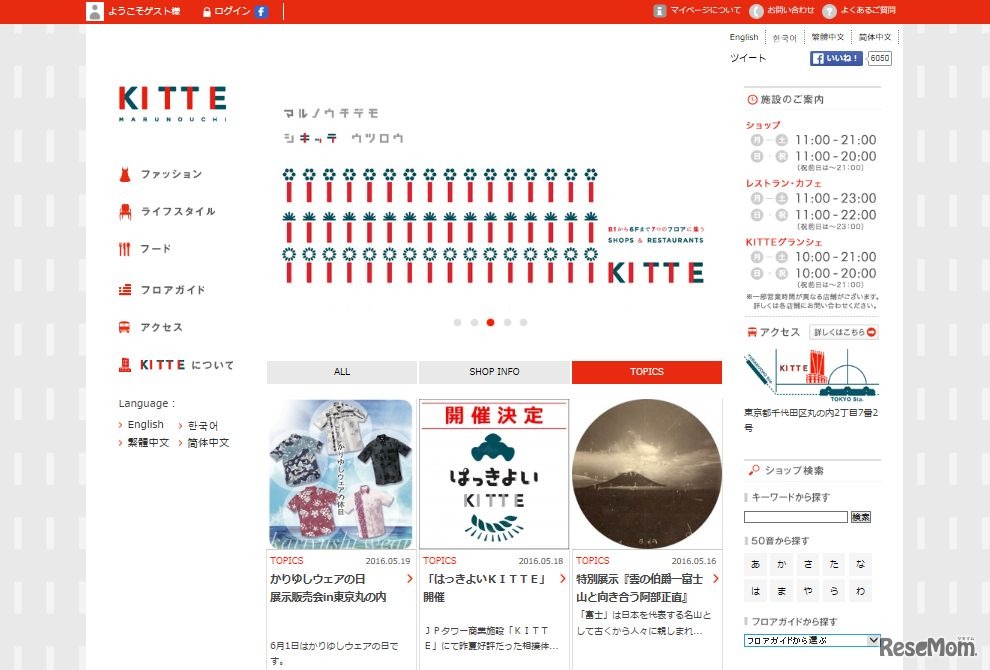
Task: Open the ファッション menu item
Action: click(171, 174)
